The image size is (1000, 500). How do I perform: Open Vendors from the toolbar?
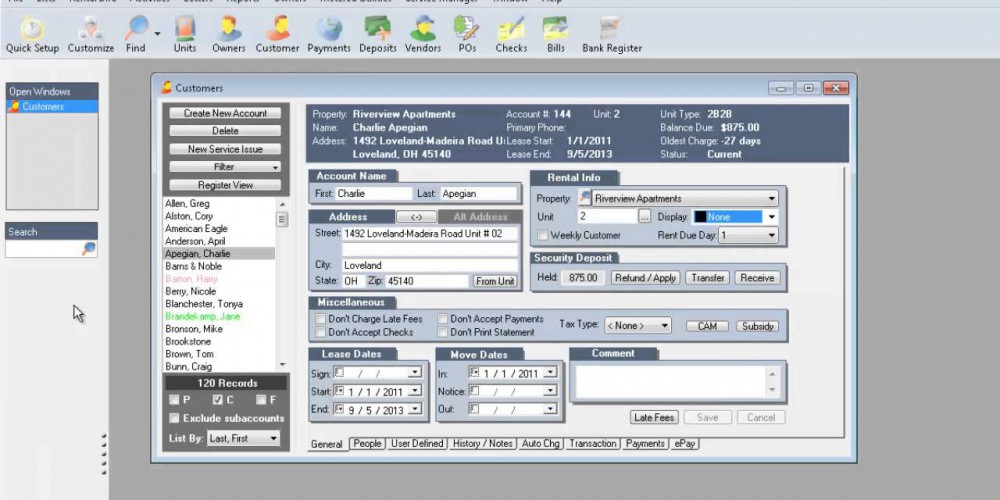423,35
